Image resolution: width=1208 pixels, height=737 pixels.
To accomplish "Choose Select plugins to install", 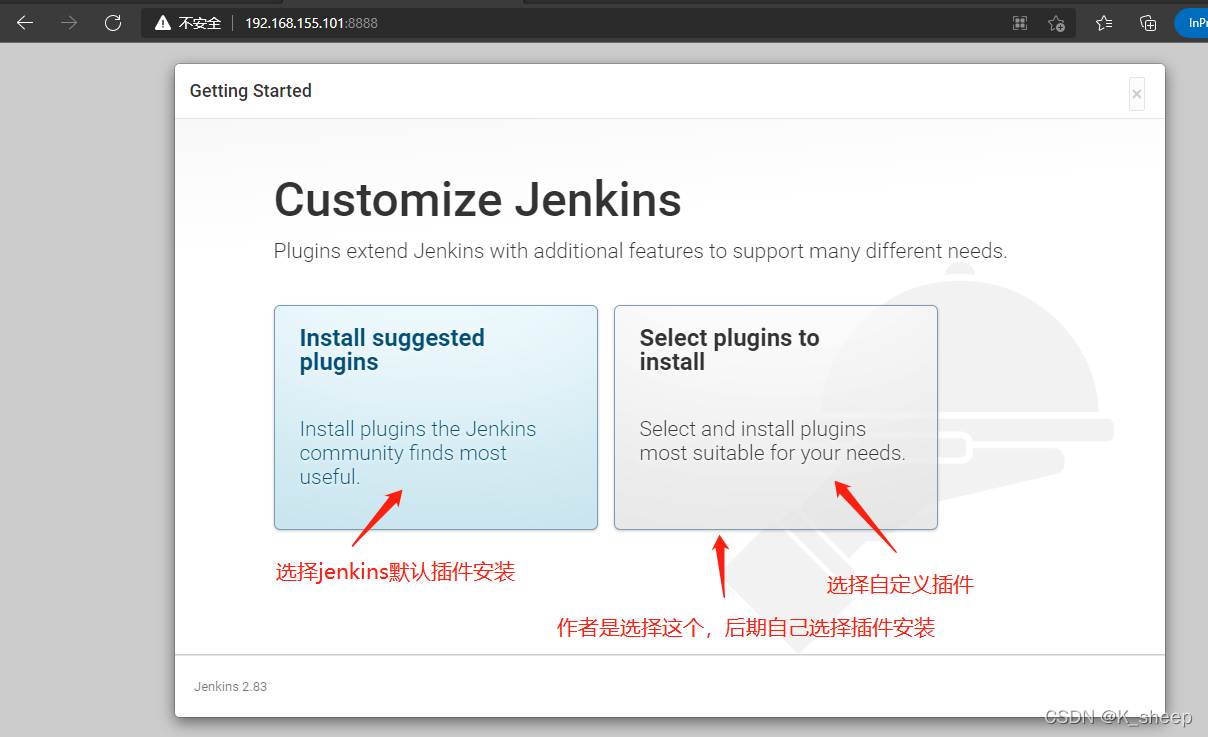I will (776, 417).
